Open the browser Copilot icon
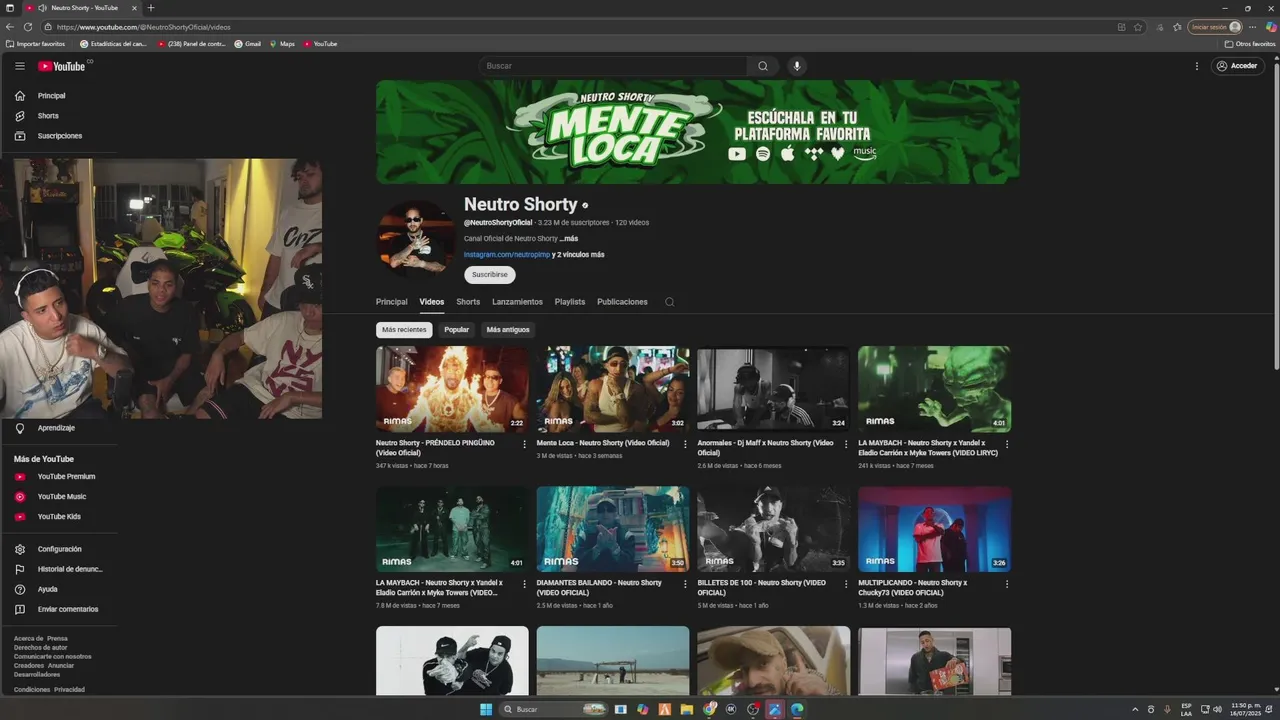 (x=1271, y=27)
